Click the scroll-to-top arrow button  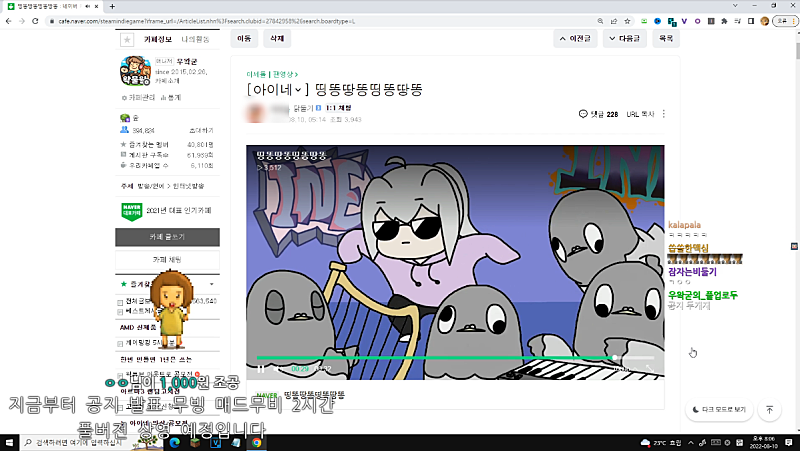coord(770,409)
